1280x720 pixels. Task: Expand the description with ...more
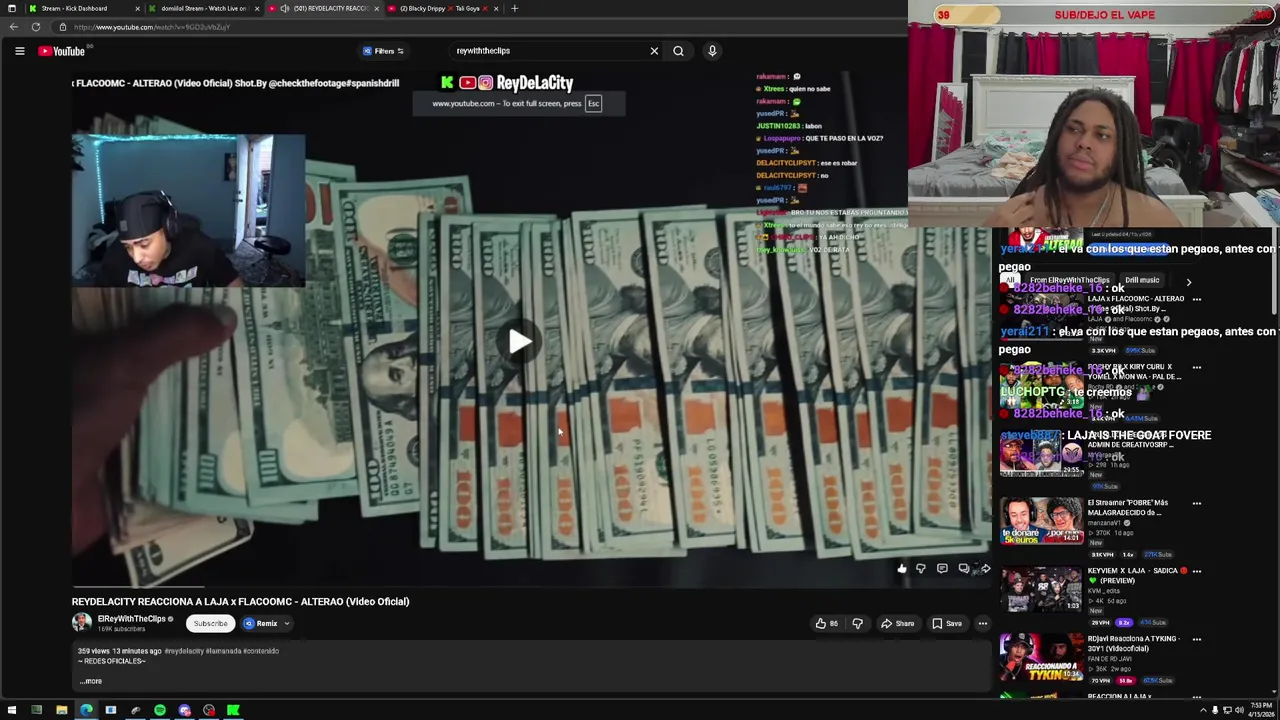pyautogui.click(x=91, y=681)
